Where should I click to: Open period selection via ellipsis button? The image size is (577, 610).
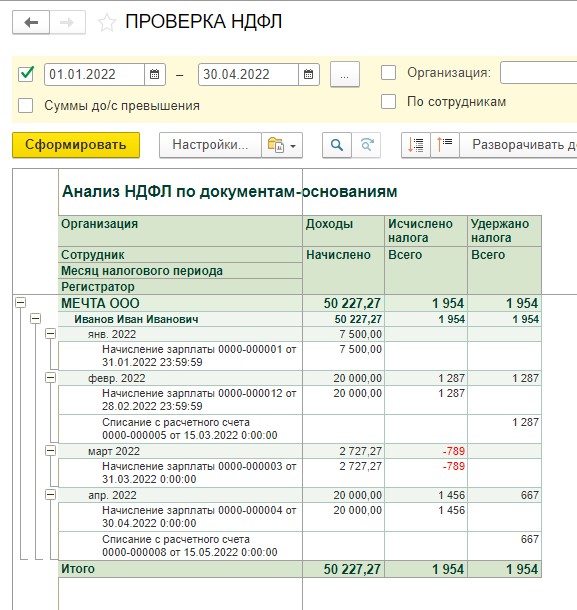point(344,74)
